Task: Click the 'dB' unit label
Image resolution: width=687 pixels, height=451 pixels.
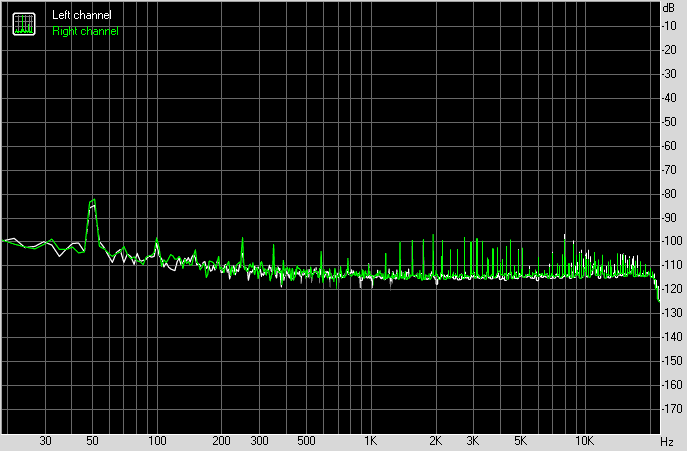Action: point(669,8)
